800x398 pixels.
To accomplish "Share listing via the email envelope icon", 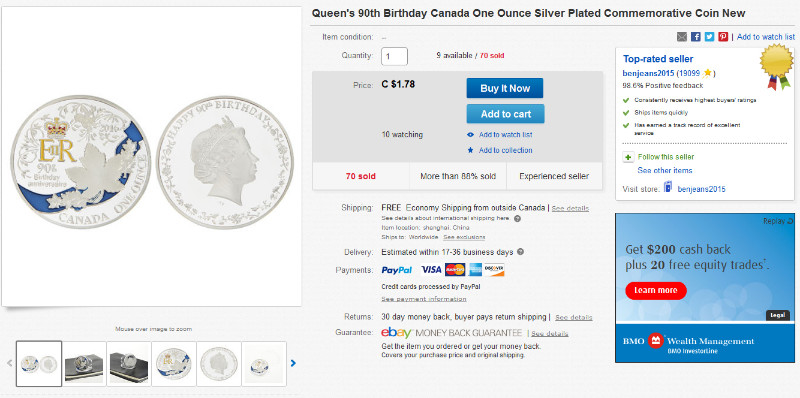I will tap(682, 37).
